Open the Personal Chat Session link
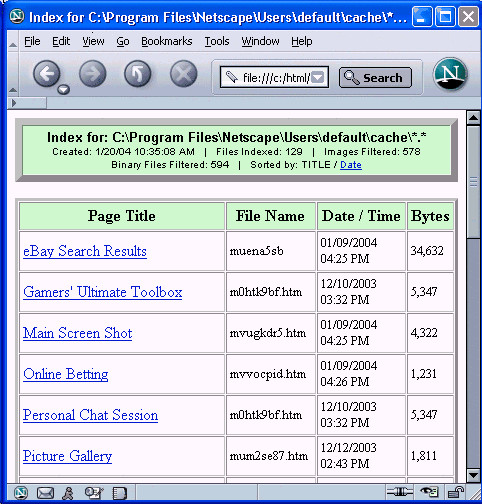 (x=90, y=415)
